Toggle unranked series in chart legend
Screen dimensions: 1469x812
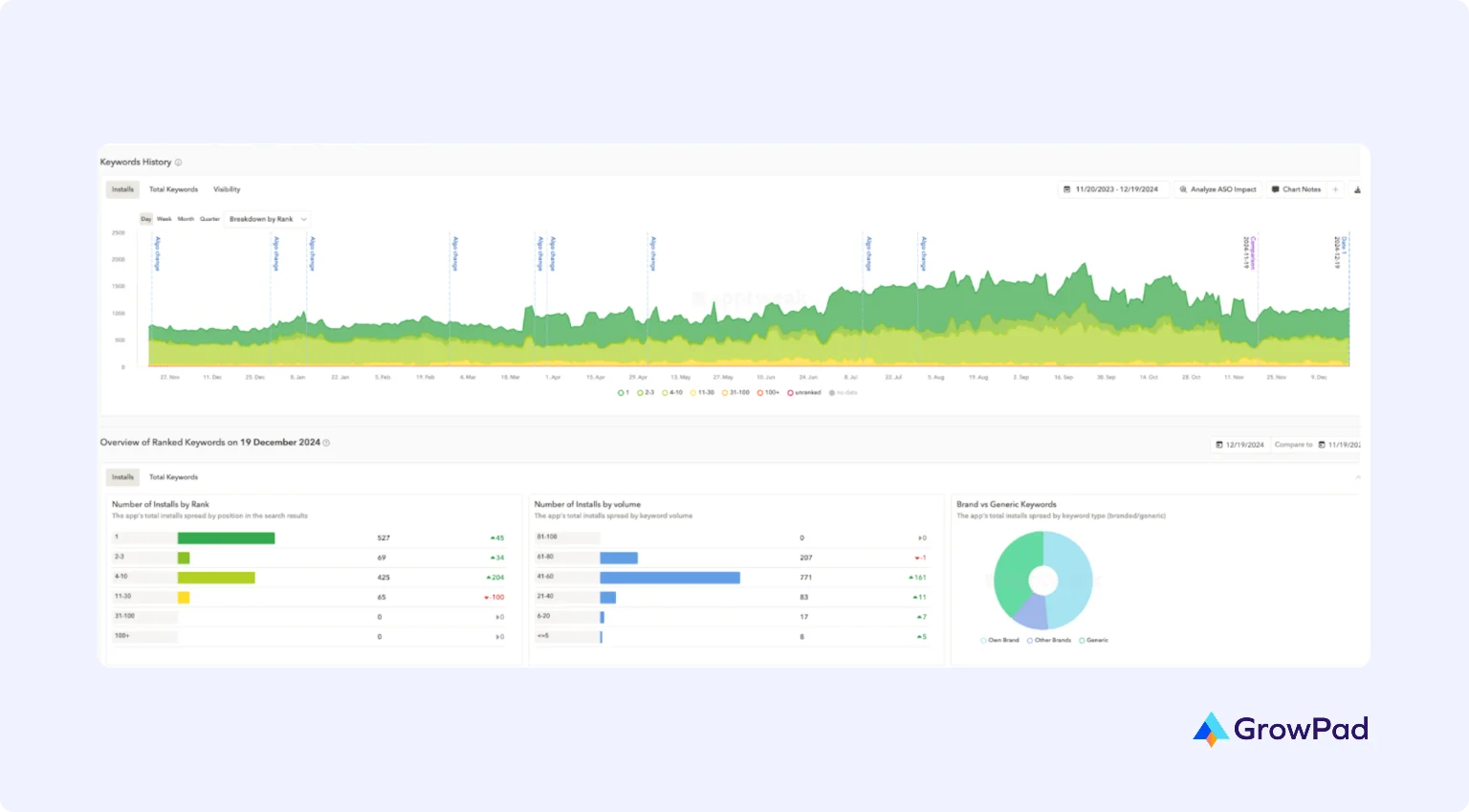[803, 393]
